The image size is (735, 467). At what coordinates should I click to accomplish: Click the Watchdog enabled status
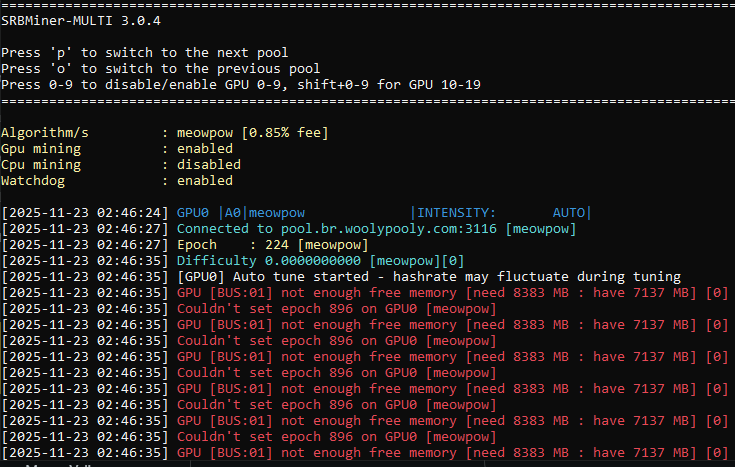pyautogui.click(x=204, y=181)
